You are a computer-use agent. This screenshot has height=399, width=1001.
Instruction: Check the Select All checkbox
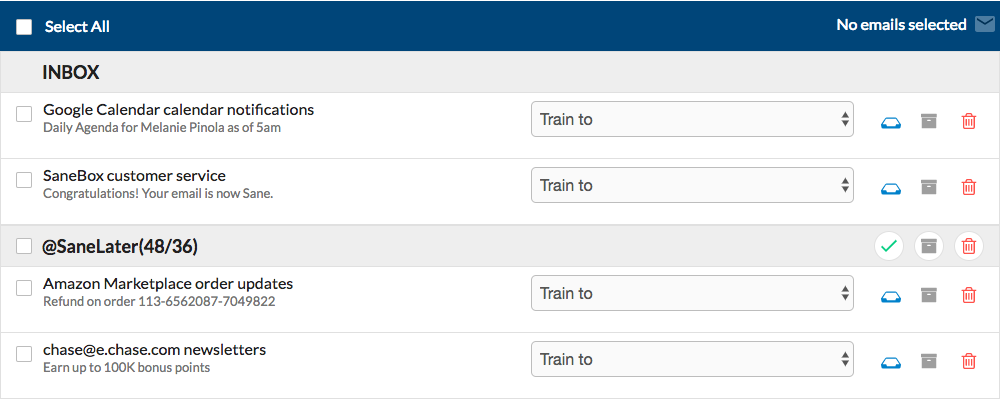24,27
